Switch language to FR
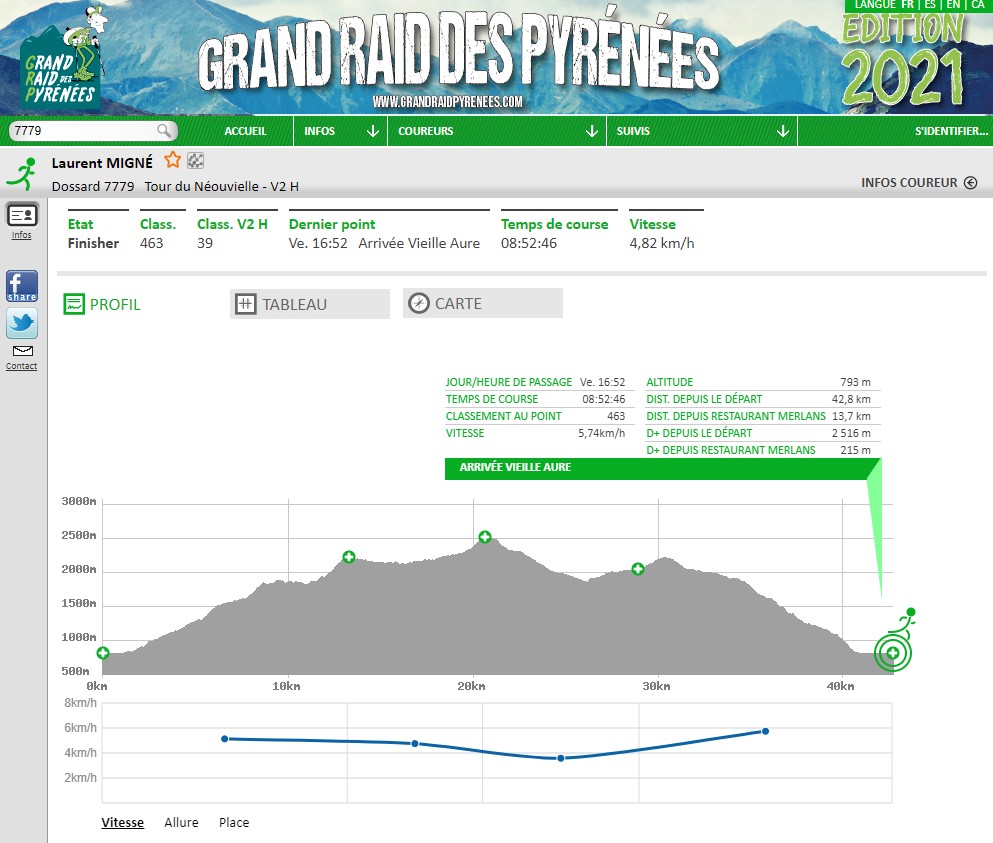993x843 pixels. (x=908, y=4)
